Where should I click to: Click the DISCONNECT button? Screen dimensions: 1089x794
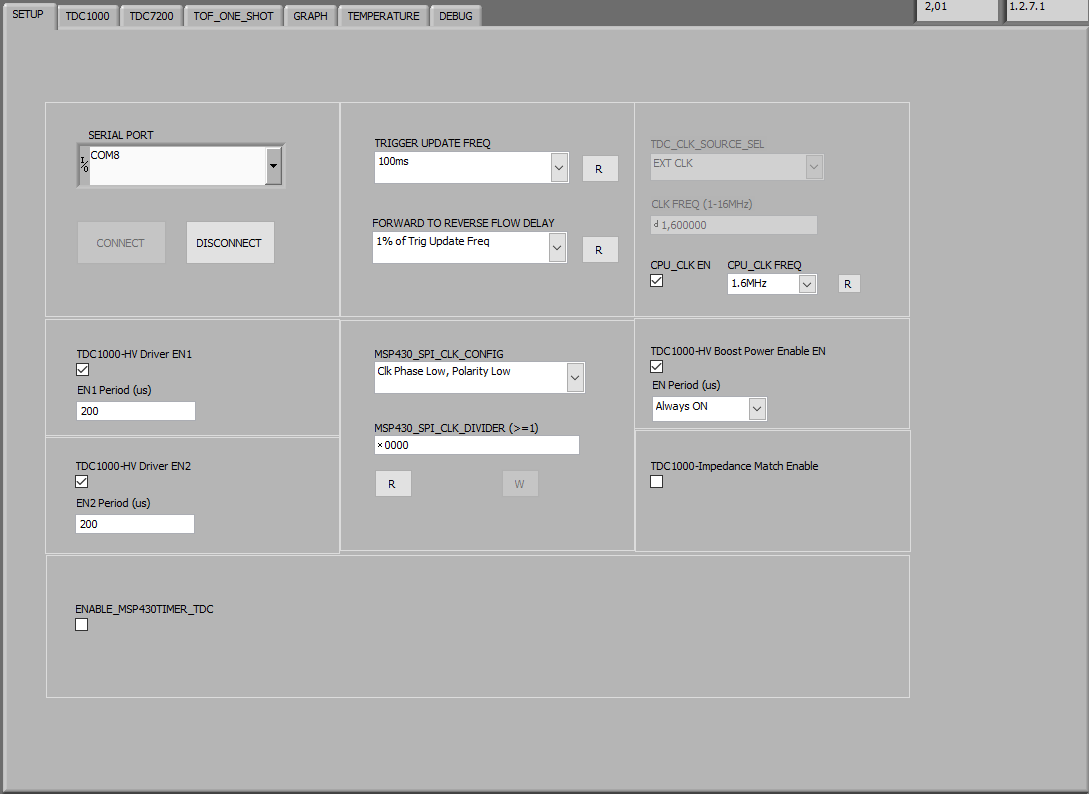coord(230,242)
